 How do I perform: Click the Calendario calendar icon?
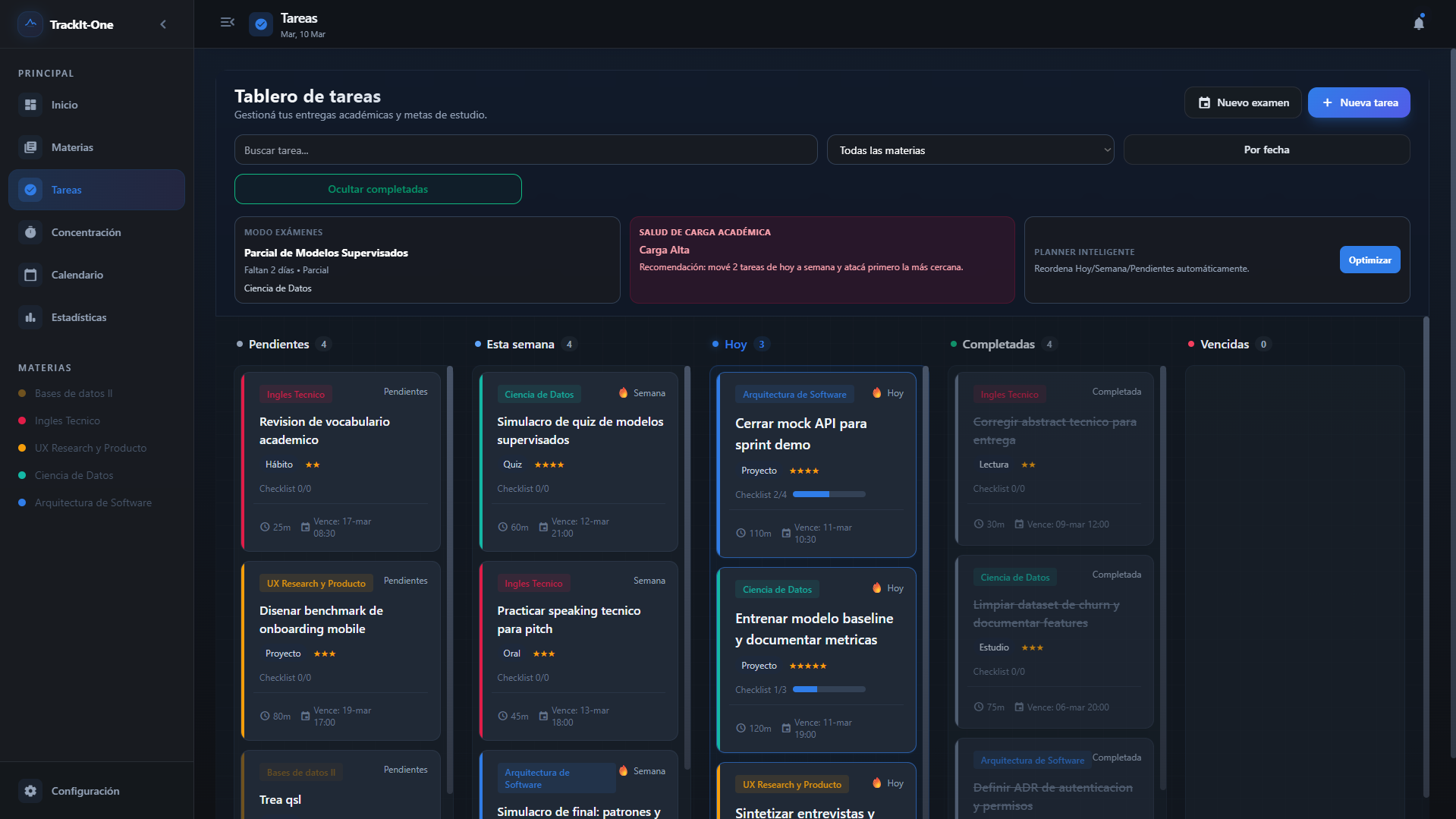point(30,275)
